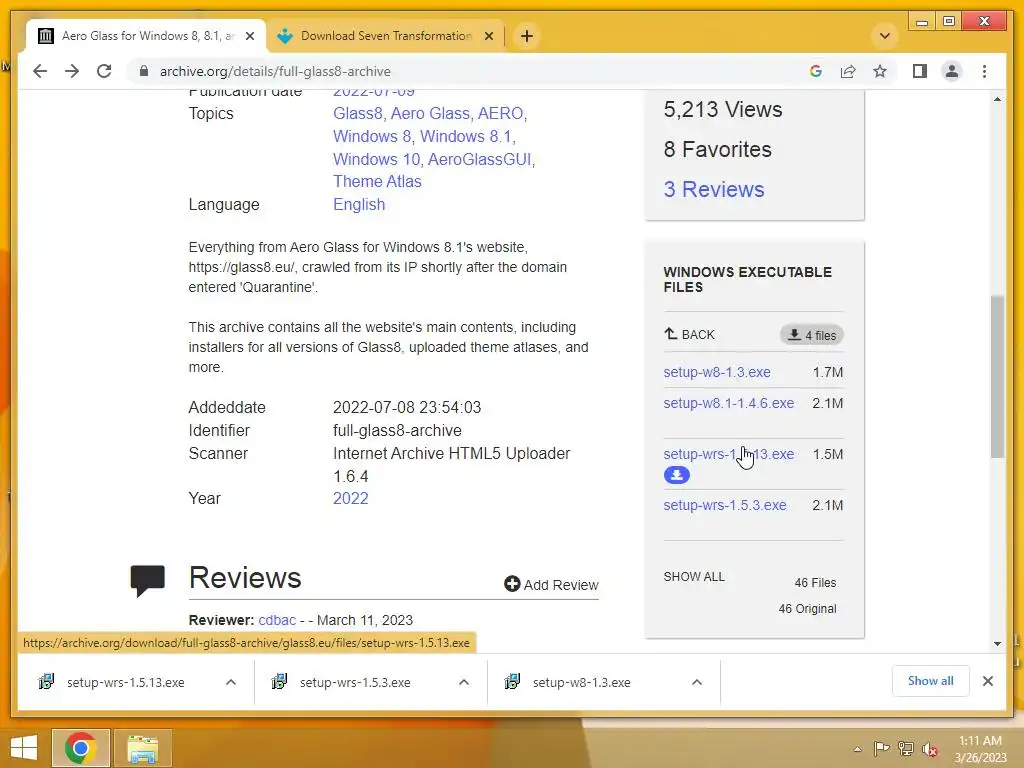Bookmark this page with the star icon
The image size is (1024, 768).
point(880,71)
